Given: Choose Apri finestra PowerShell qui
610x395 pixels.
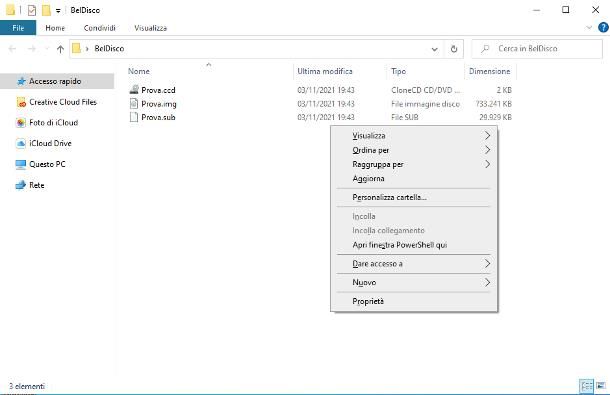Looking at the screenshot, I should coord(414,245).
